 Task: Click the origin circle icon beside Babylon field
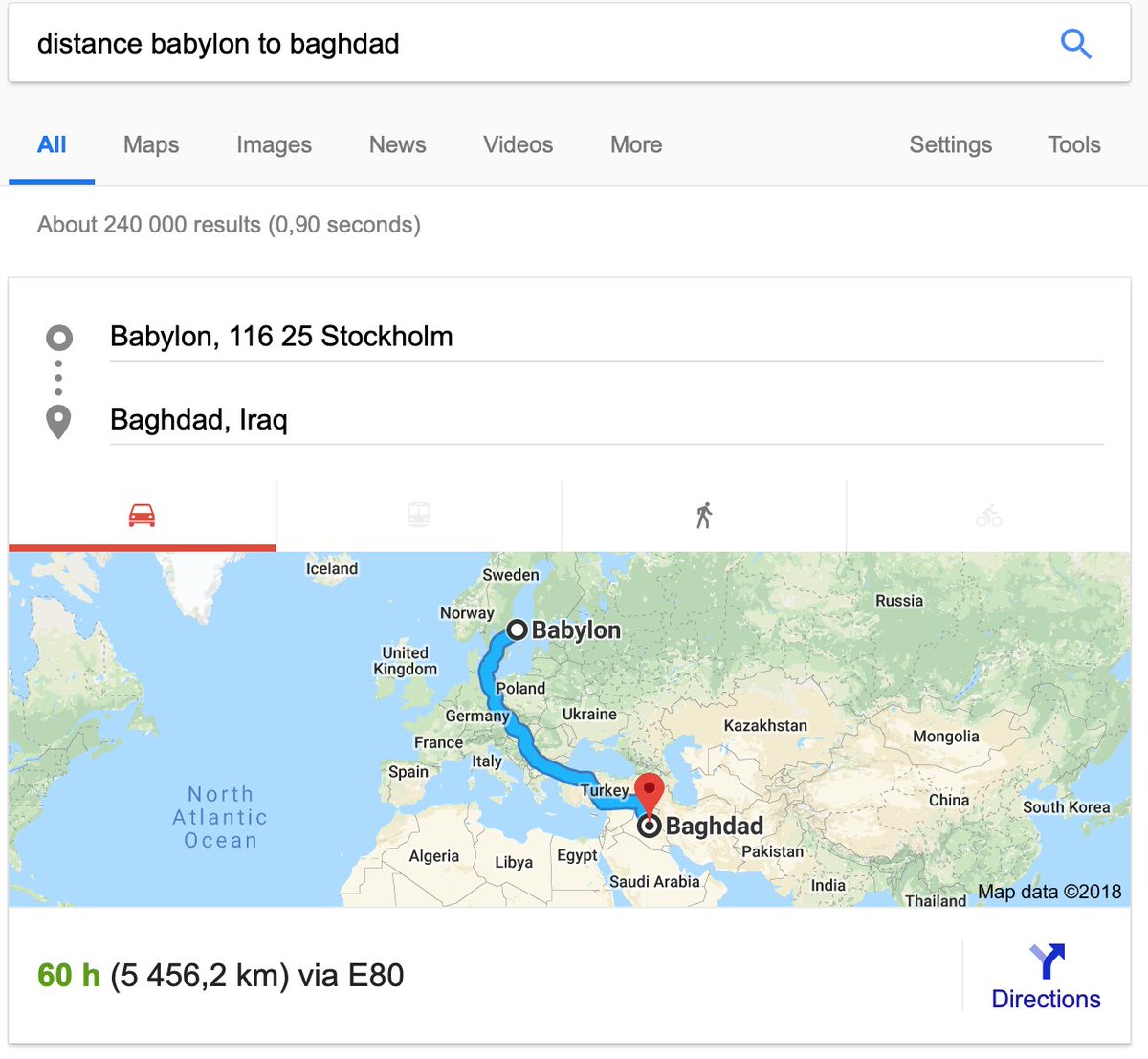pyautogui.click(x=58, y=338)
